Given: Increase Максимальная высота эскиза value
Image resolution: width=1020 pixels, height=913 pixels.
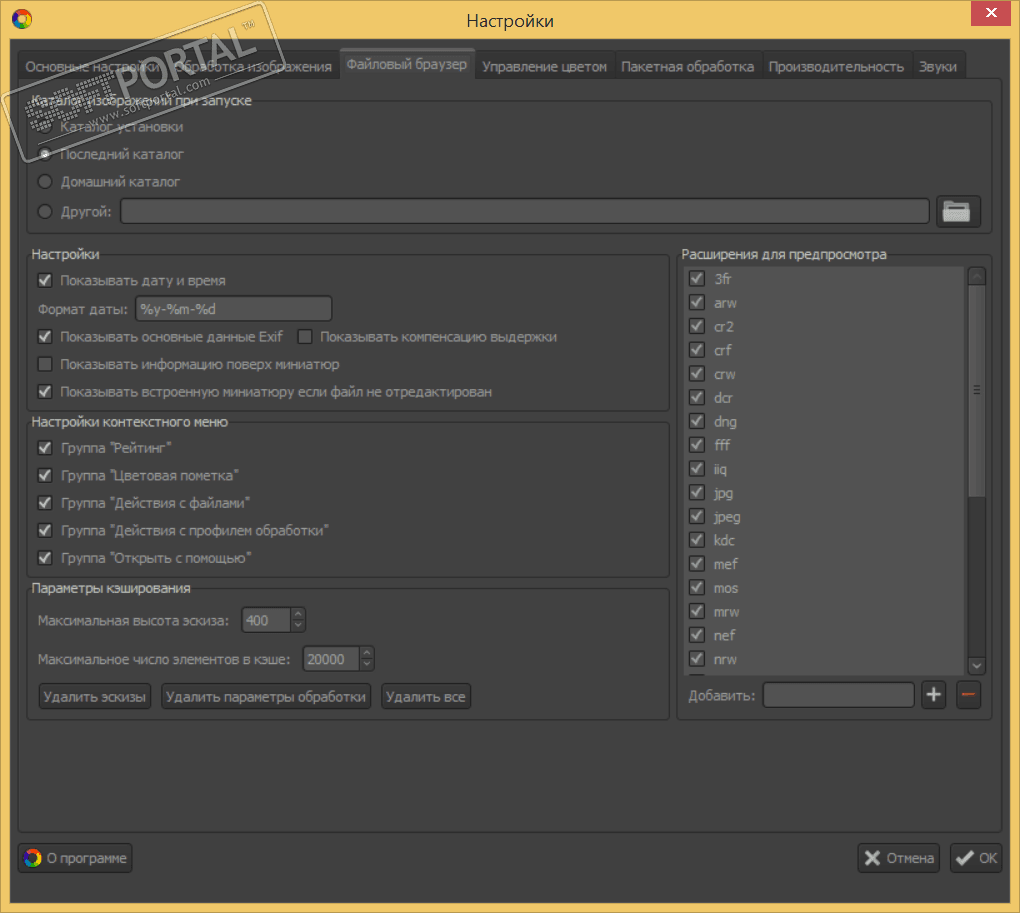Looking at the screenshot, I should pyautogui.click(x=298, y=614).
